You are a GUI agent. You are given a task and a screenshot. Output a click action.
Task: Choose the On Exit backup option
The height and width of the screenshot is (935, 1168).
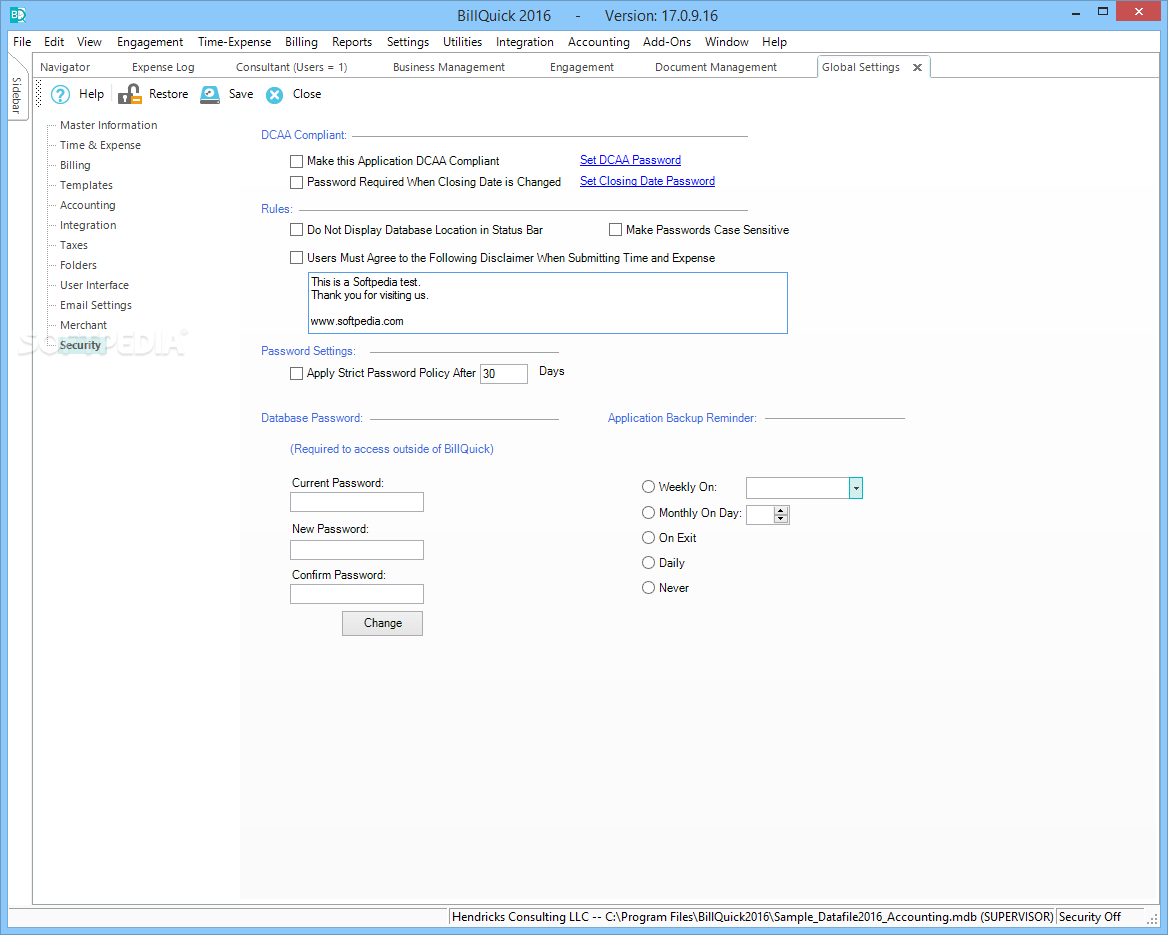pyautogui.click(x=648, y=538)
